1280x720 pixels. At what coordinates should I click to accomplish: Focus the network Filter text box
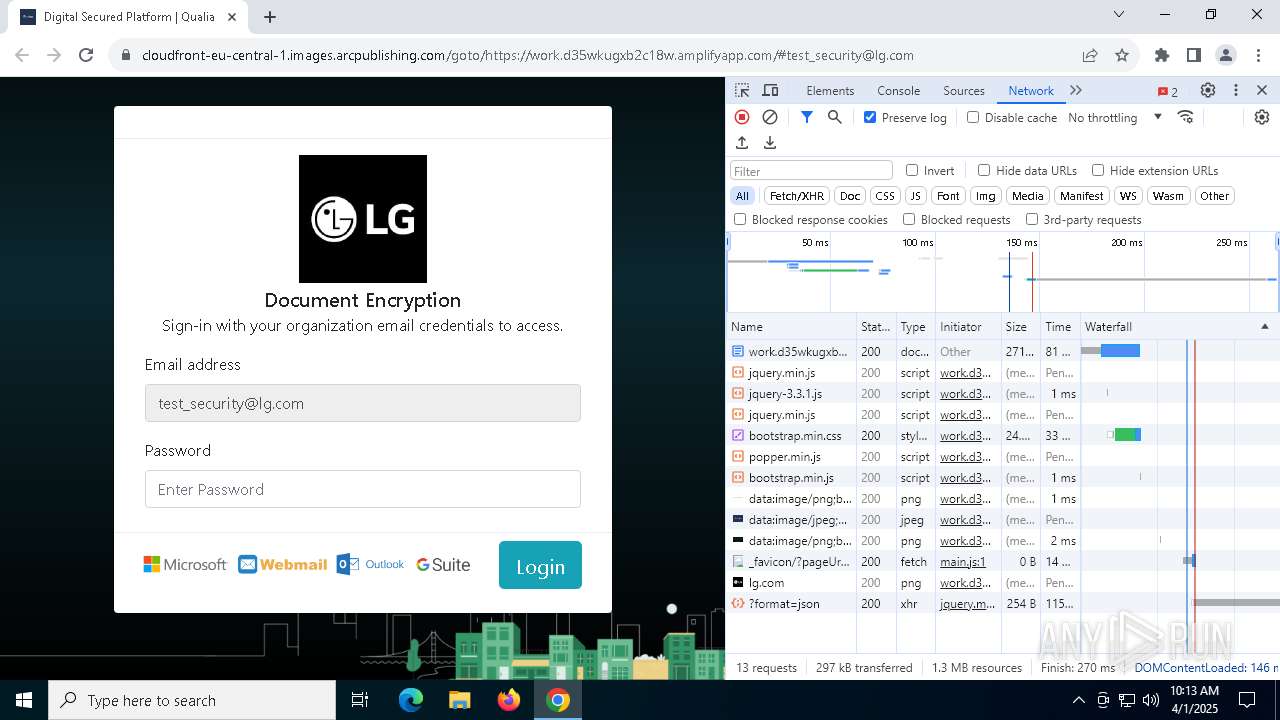(811, 170)
